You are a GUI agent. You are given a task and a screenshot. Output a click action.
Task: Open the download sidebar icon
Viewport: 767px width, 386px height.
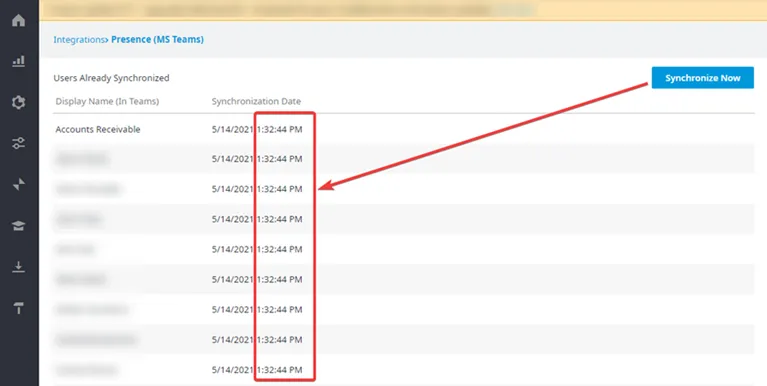(x=19, y=267)
